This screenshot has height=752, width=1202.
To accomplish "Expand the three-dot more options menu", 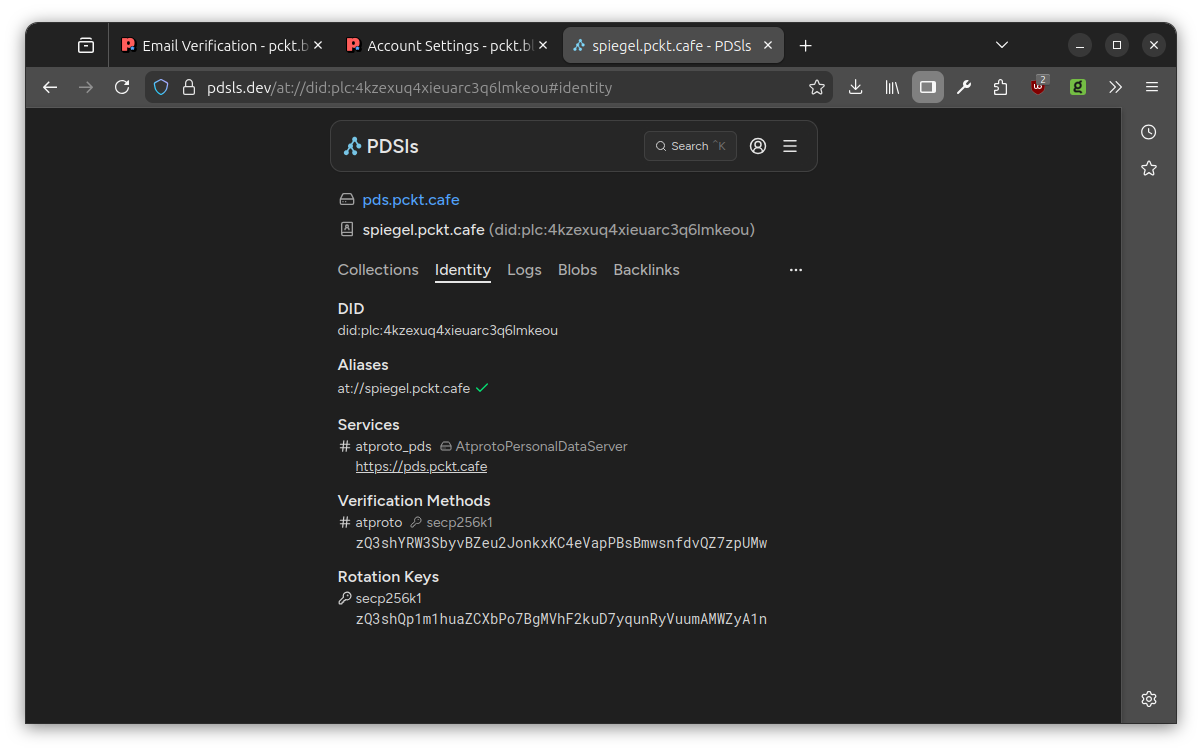I will tap(796, 270).
